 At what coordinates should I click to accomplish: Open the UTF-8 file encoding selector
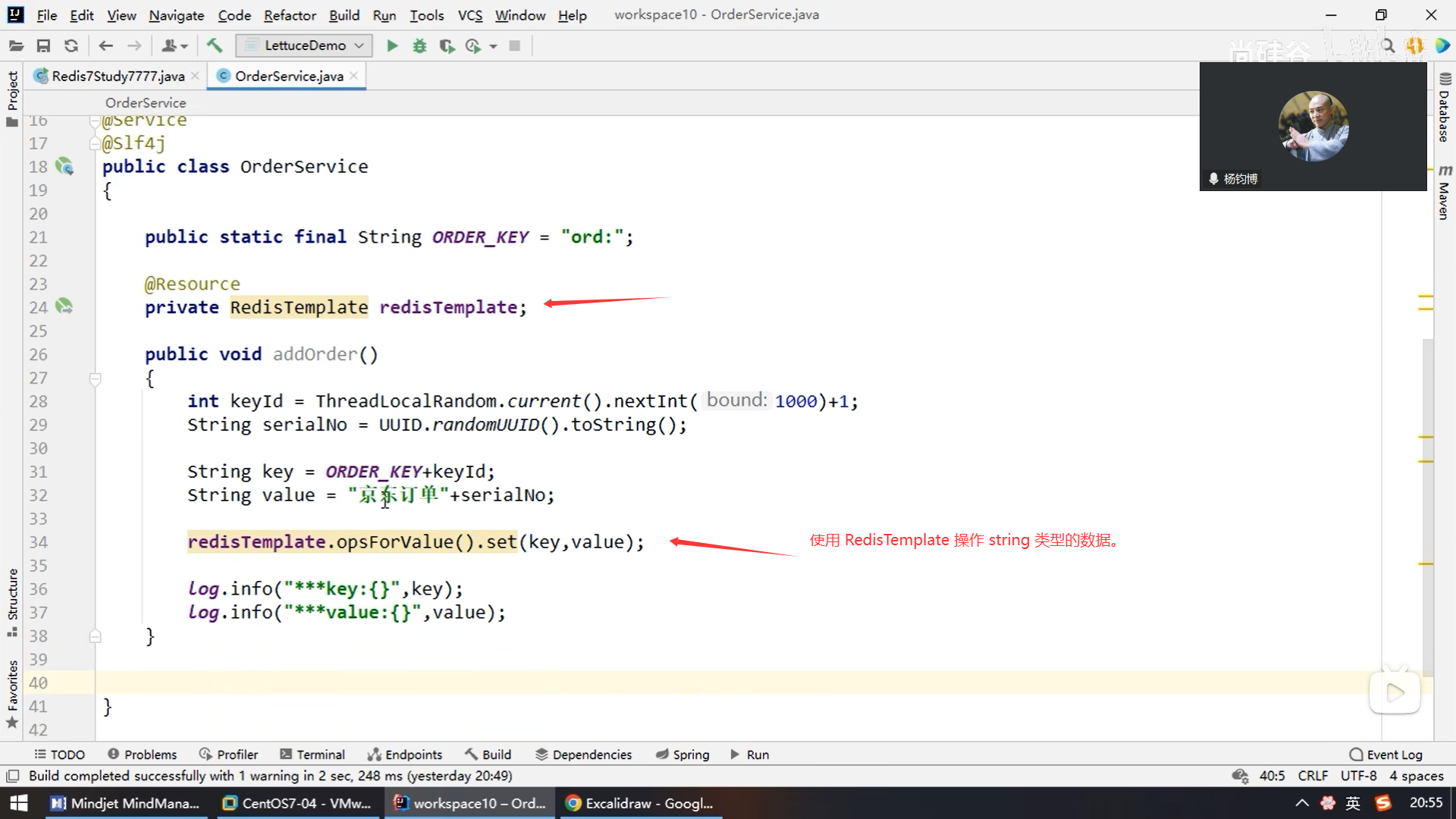point(1358,776)
